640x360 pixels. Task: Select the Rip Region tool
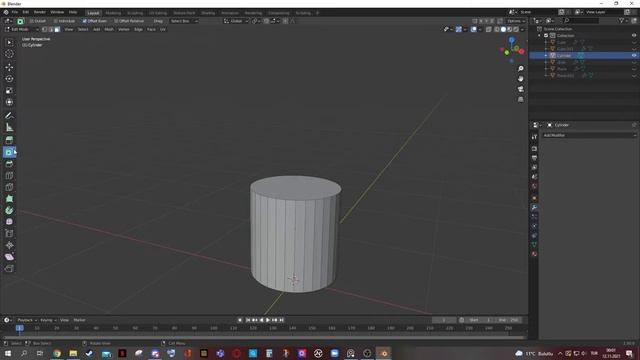pyautogui.click(x=9, y=269)
